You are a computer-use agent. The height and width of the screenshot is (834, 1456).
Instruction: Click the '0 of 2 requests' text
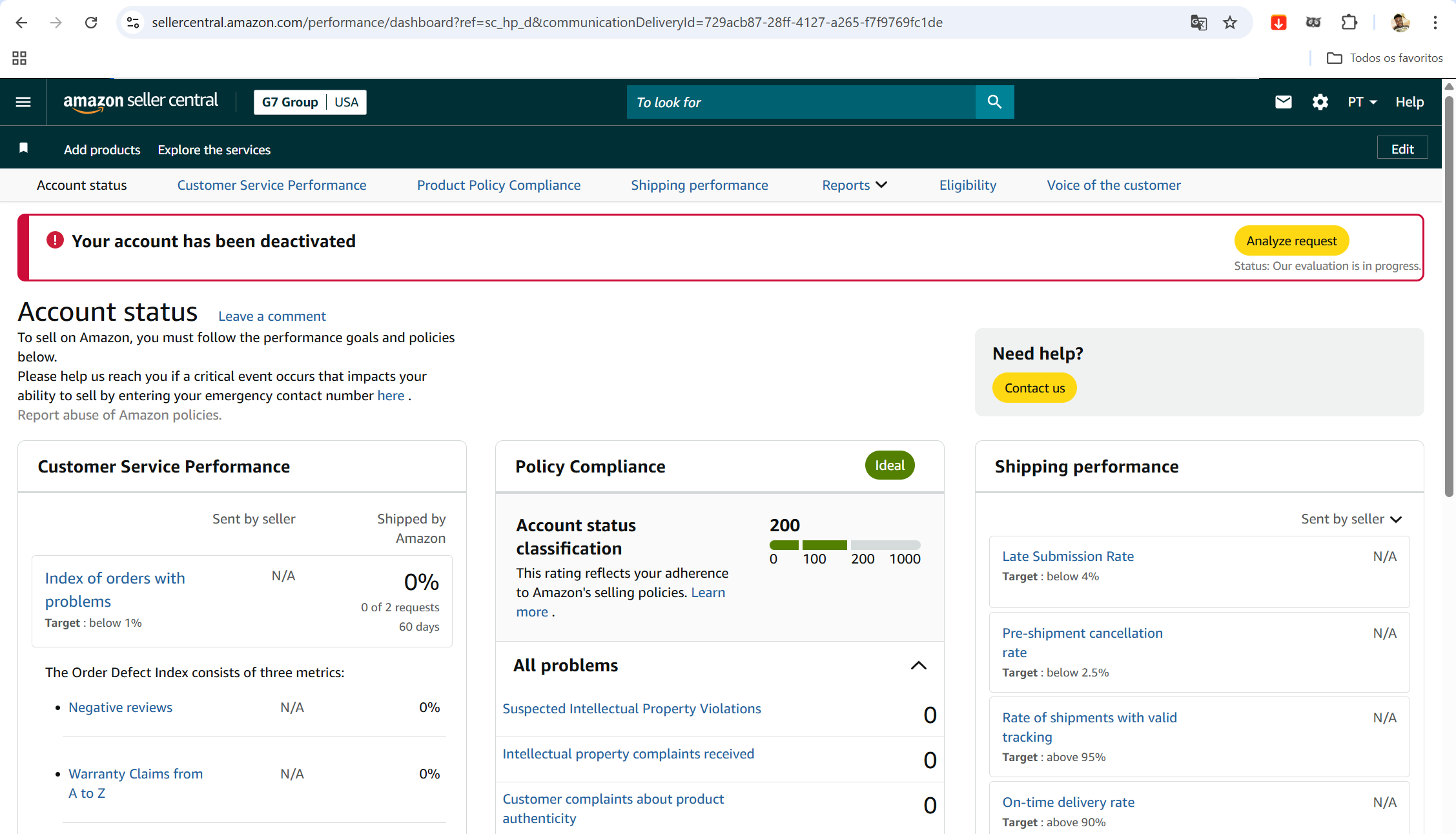(400, 607)
